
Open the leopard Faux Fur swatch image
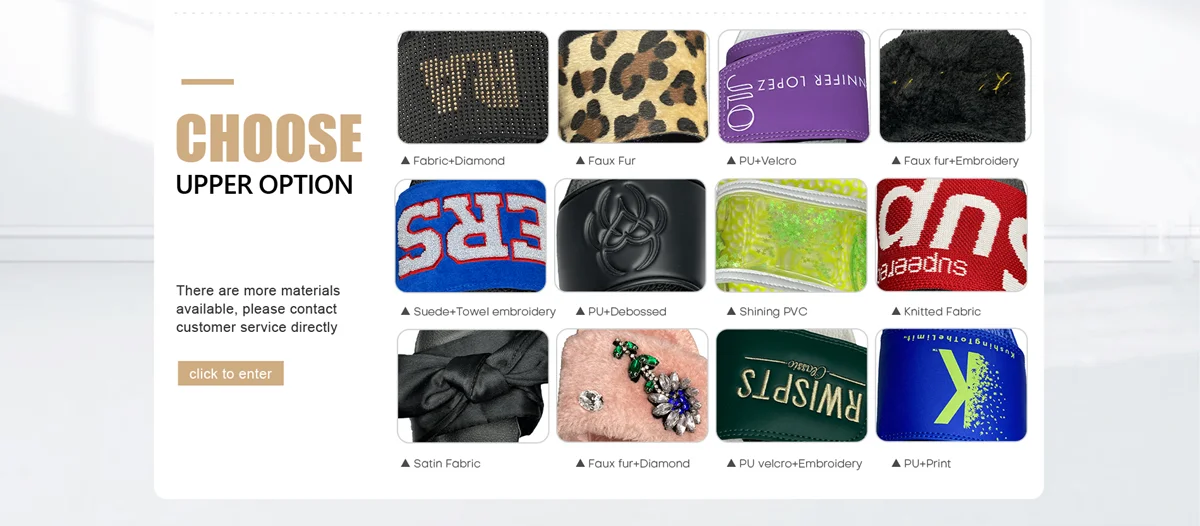[x=633, y=87]
